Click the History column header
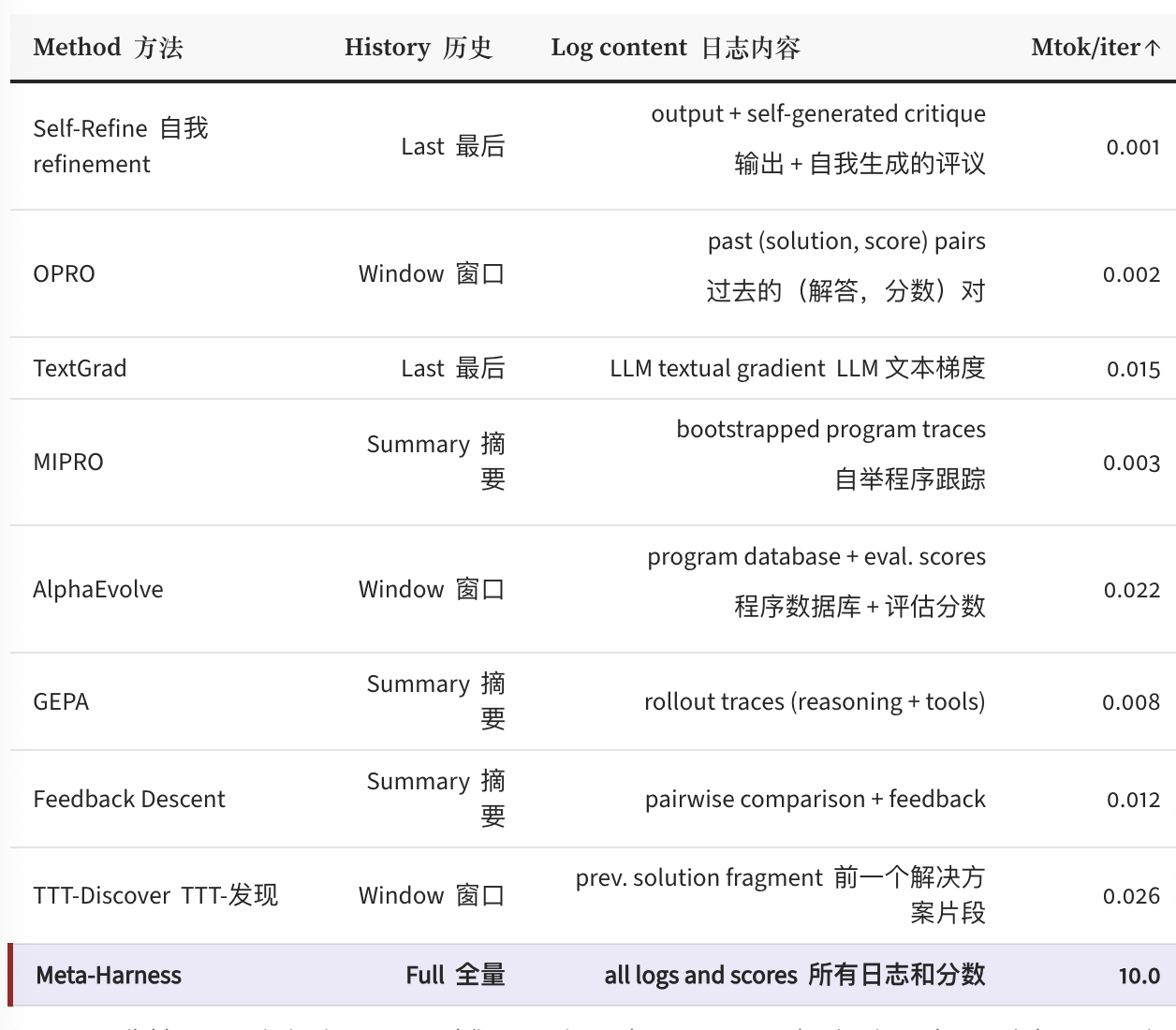The width and height of the screenshot is (1176, 1030). click(418, 48)
